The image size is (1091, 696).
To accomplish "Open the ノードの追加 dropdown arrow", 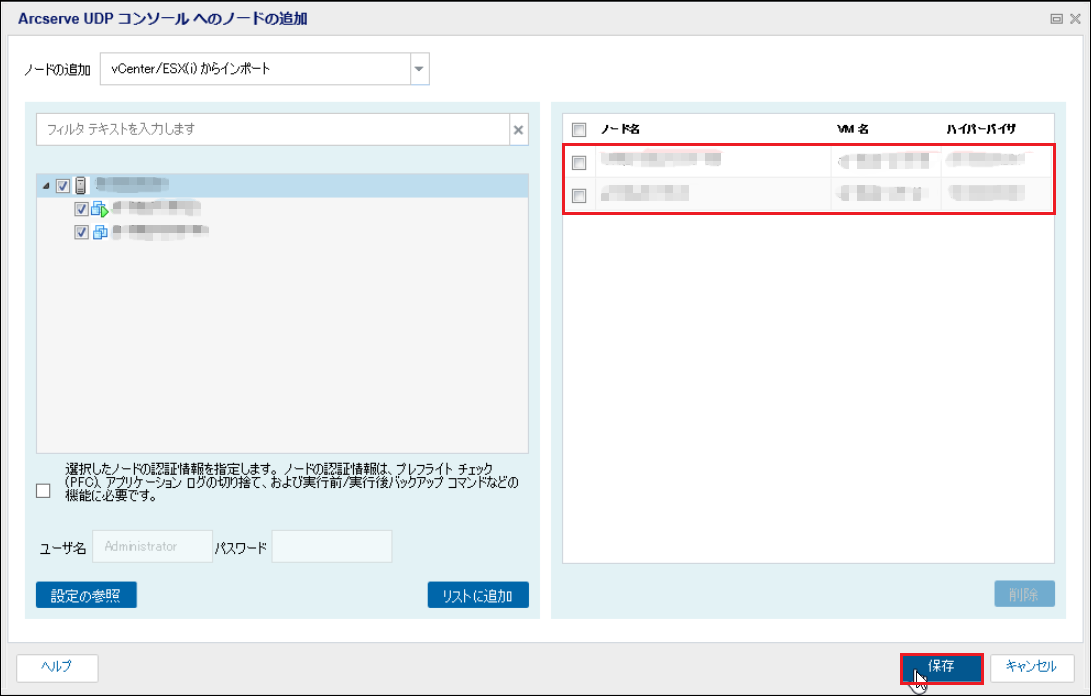I will click(420, 69).
